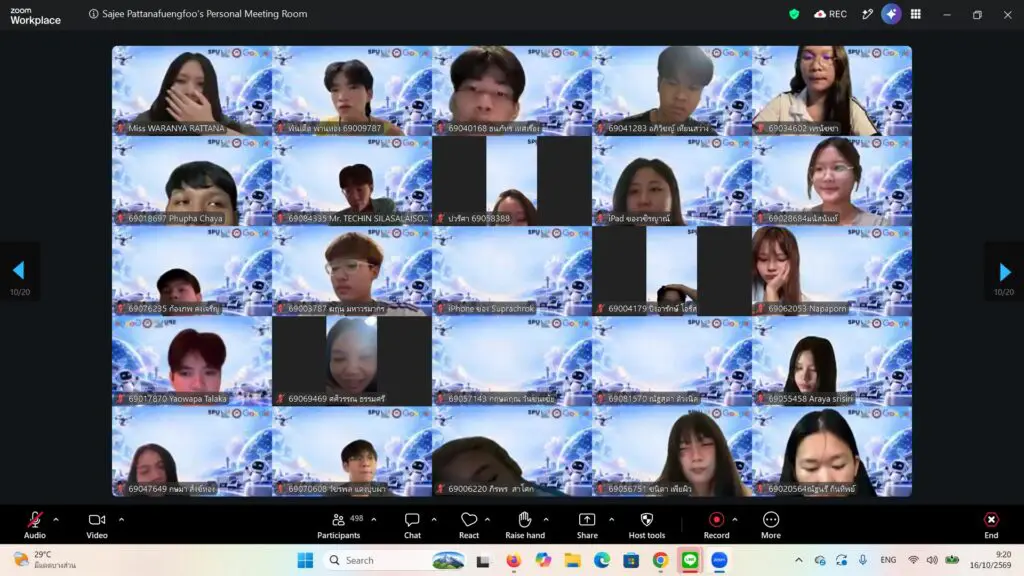
Task: Open the LINE app in taskbar
Action: coord(690,560)
